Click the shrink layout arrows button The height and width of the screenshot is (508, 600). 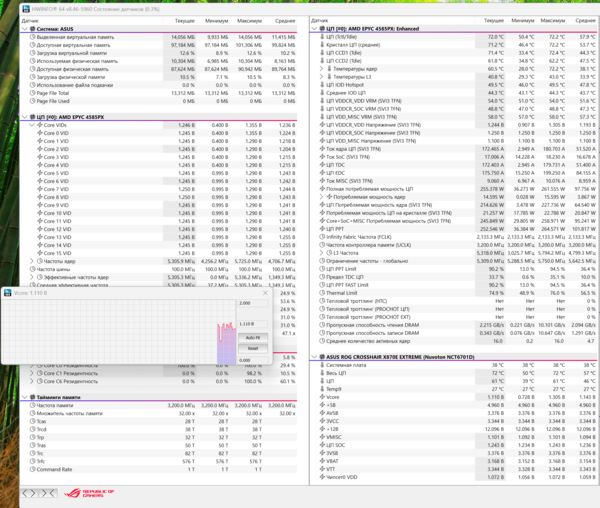coord(48,493)
